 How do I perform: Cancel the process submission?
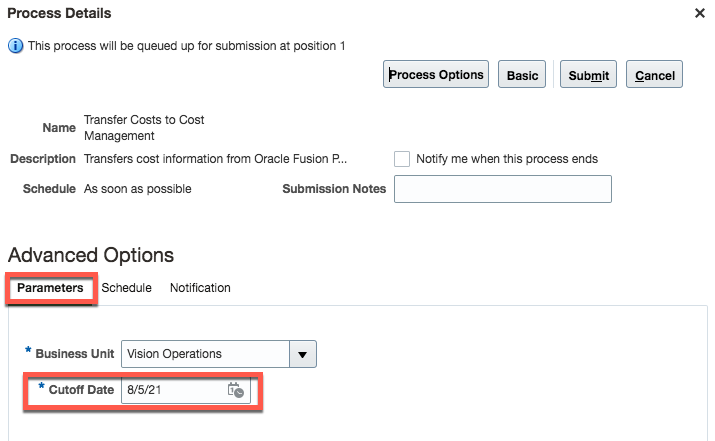654,75
